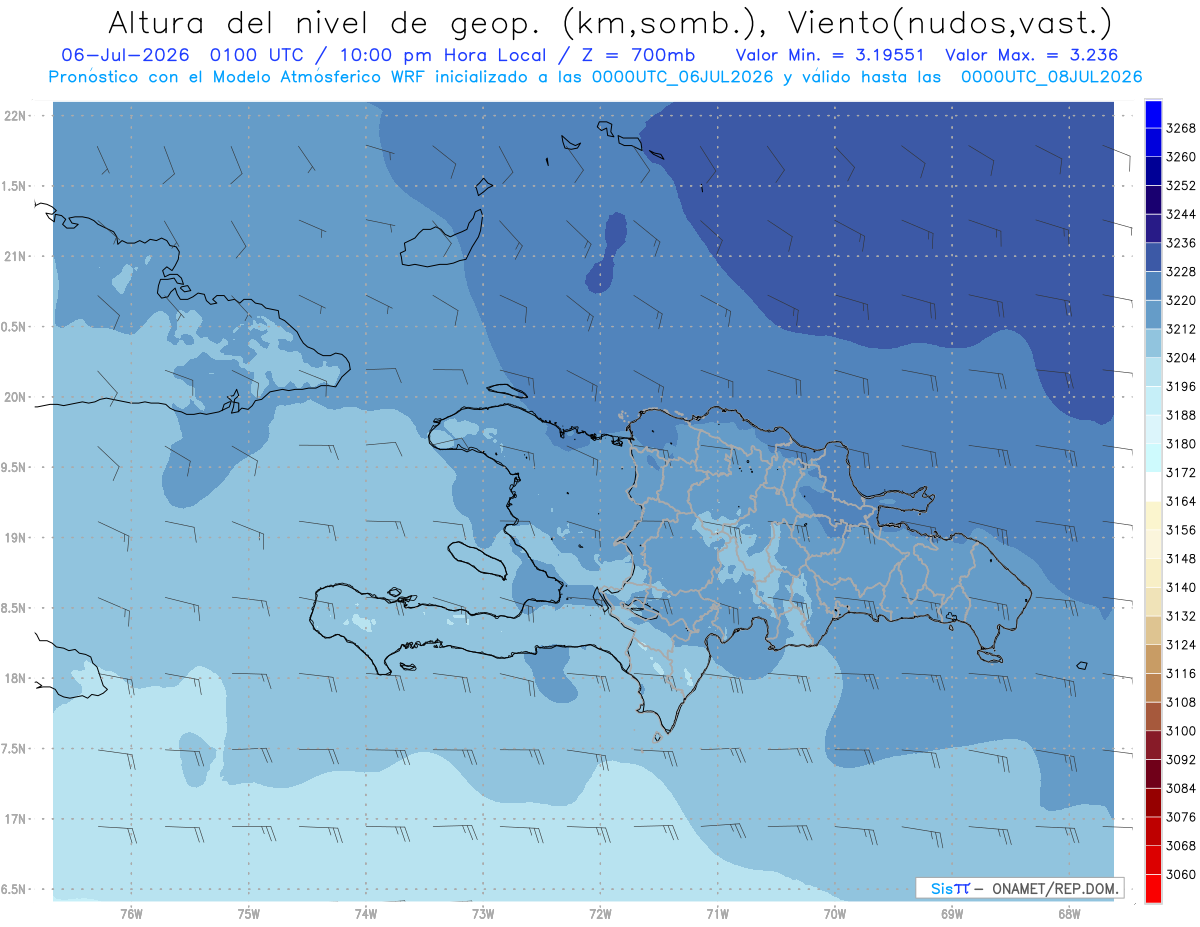Click the '3268' color scale label
The image size is (1200, 927).
pyautogui.click(x=1181, y=129)
